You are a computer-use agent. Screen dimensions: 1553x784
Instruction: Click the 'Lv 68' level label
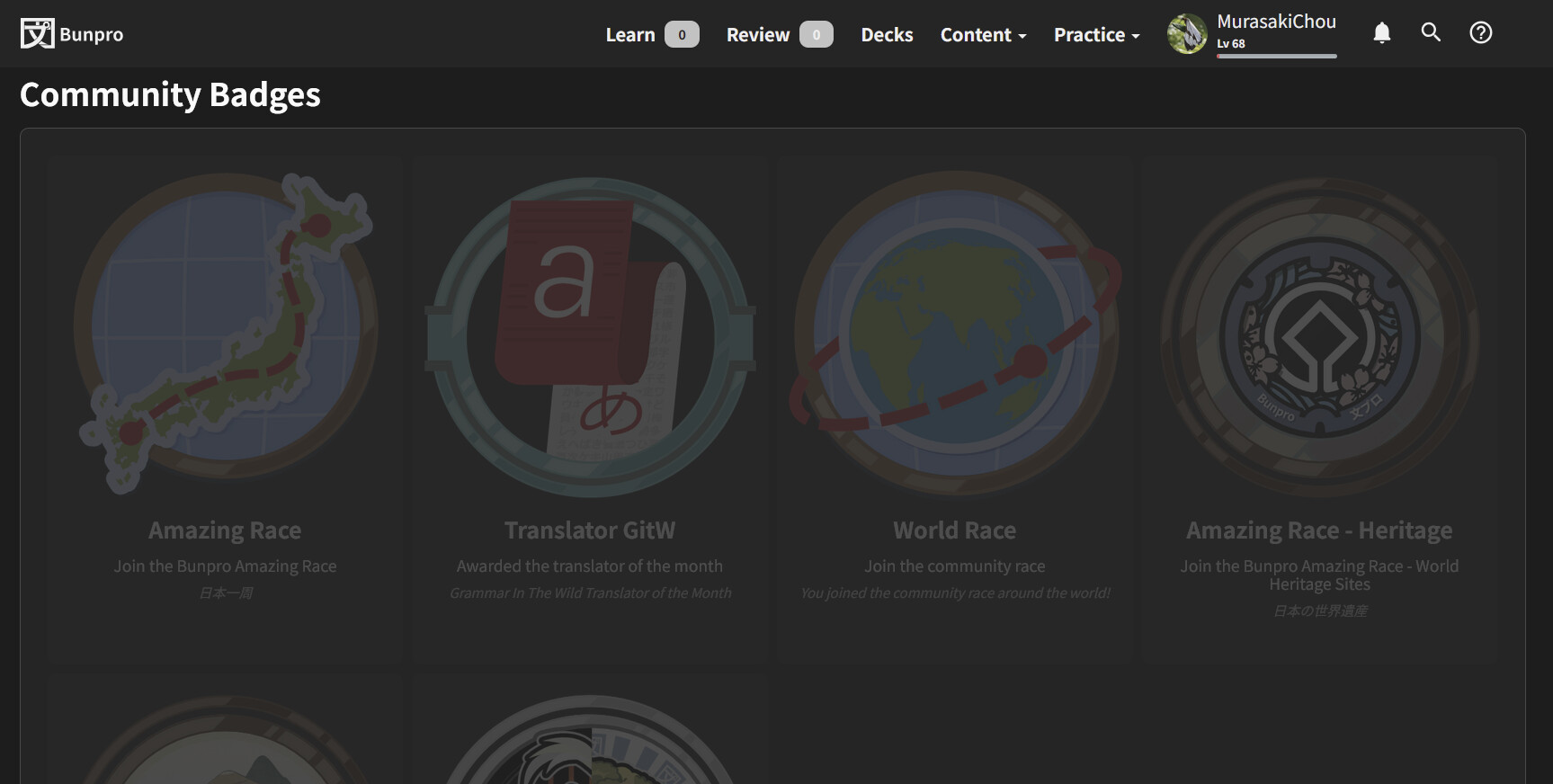coord(1231,43)
